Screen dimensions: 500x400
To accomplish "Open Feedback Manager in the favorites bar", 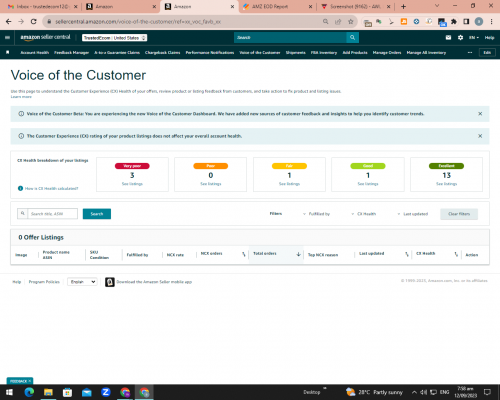I will click(71, 53).
